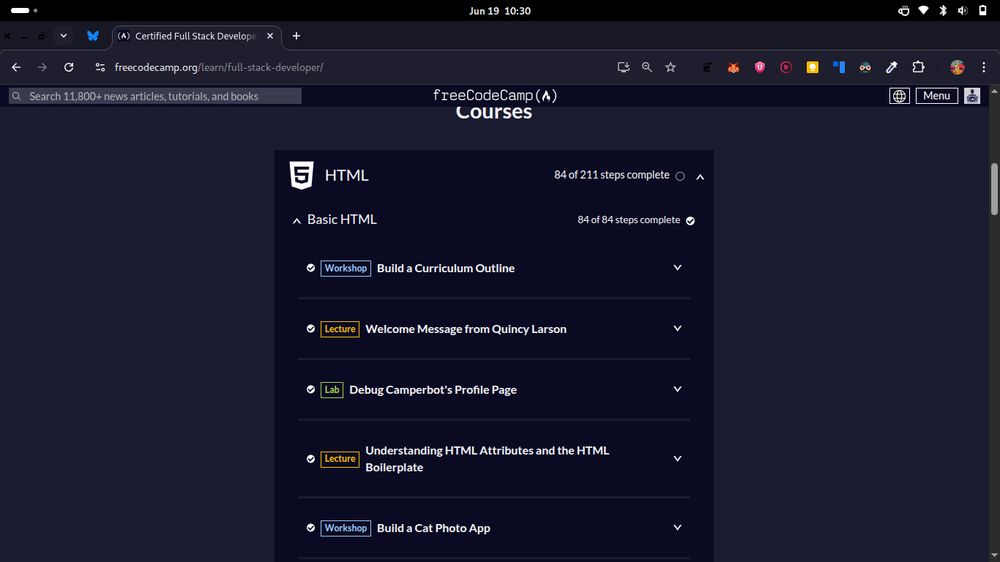Click the browser forward arrow
Screen dimensions: 1000x562
coord(42,67)
